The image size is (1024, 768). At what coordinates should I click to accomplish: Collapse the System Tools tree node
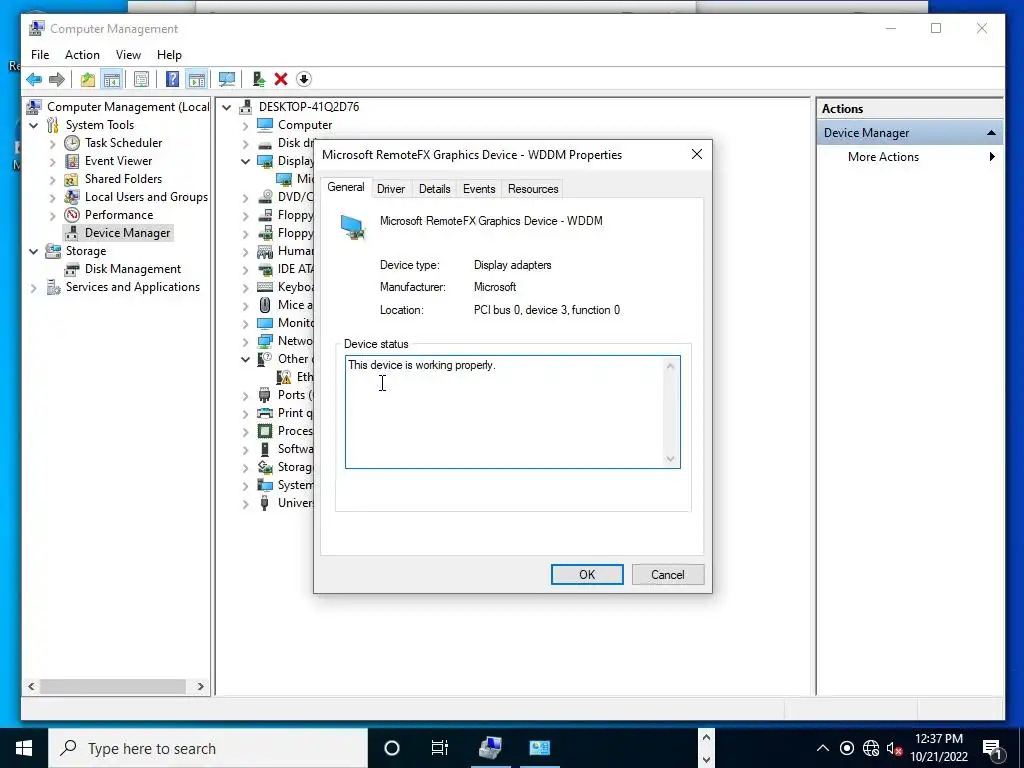pyautogui.click(x=33, y=125)
